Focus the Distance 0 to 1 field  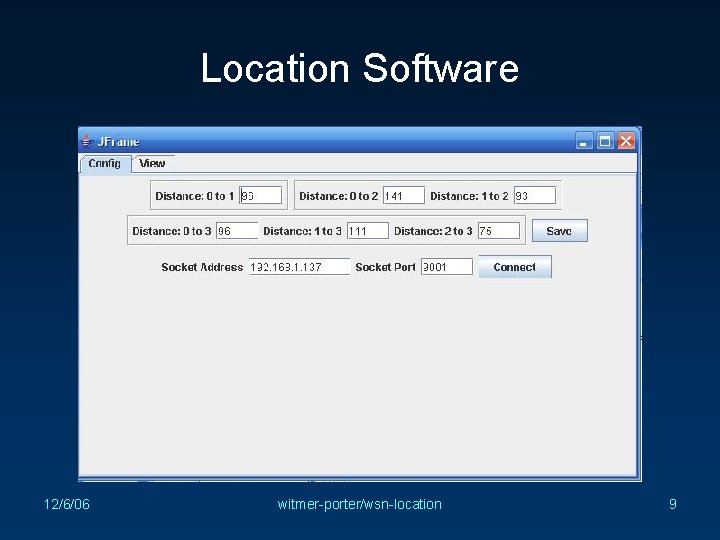tap(261, 195)
